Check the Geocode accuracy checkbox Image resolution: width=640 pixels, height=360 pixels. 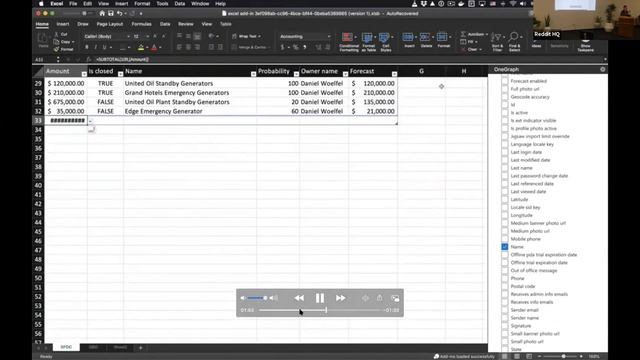505,97
